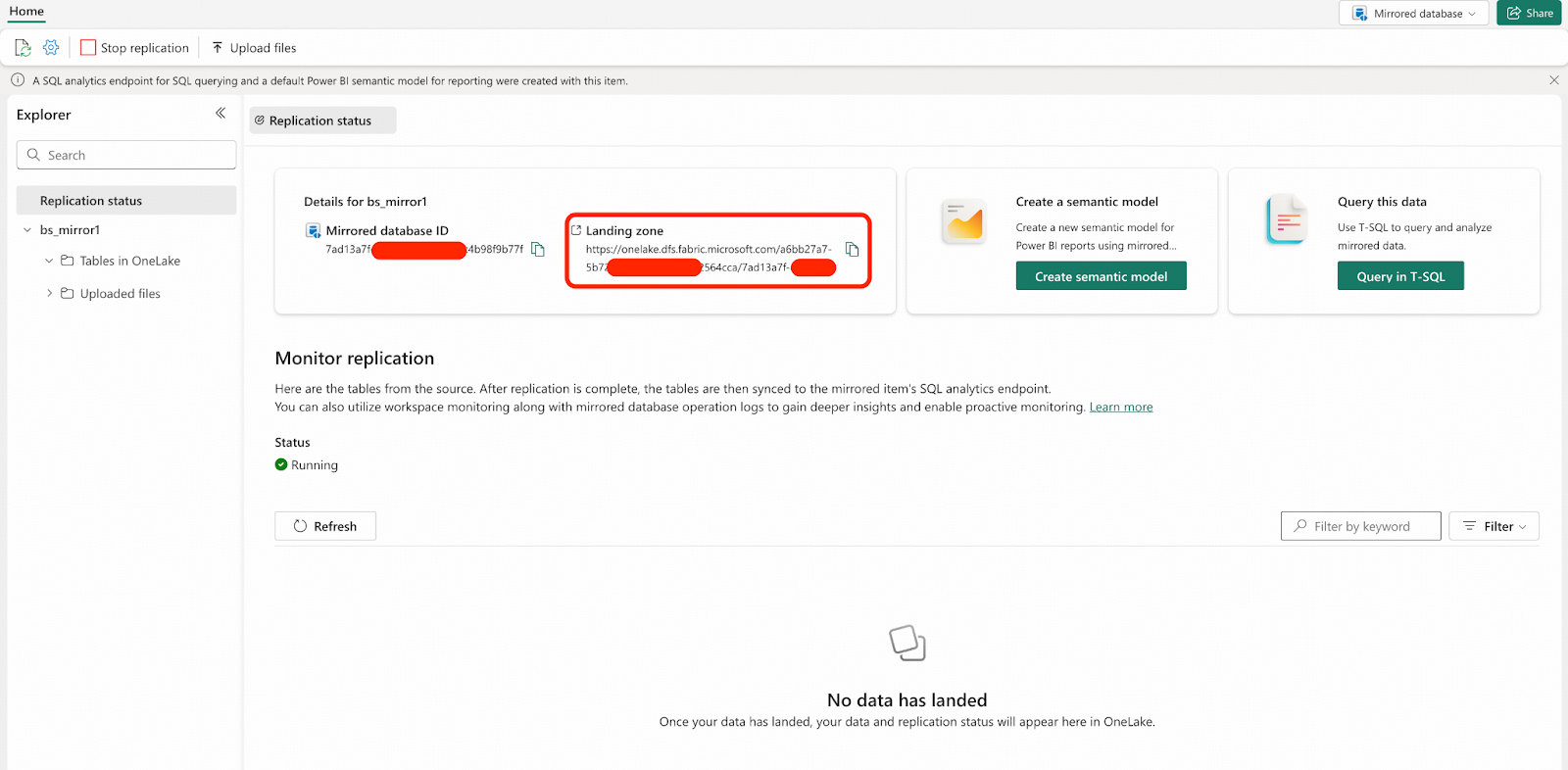
Task: Open Landing zone external link icon
Action: [x=576, y=230]
